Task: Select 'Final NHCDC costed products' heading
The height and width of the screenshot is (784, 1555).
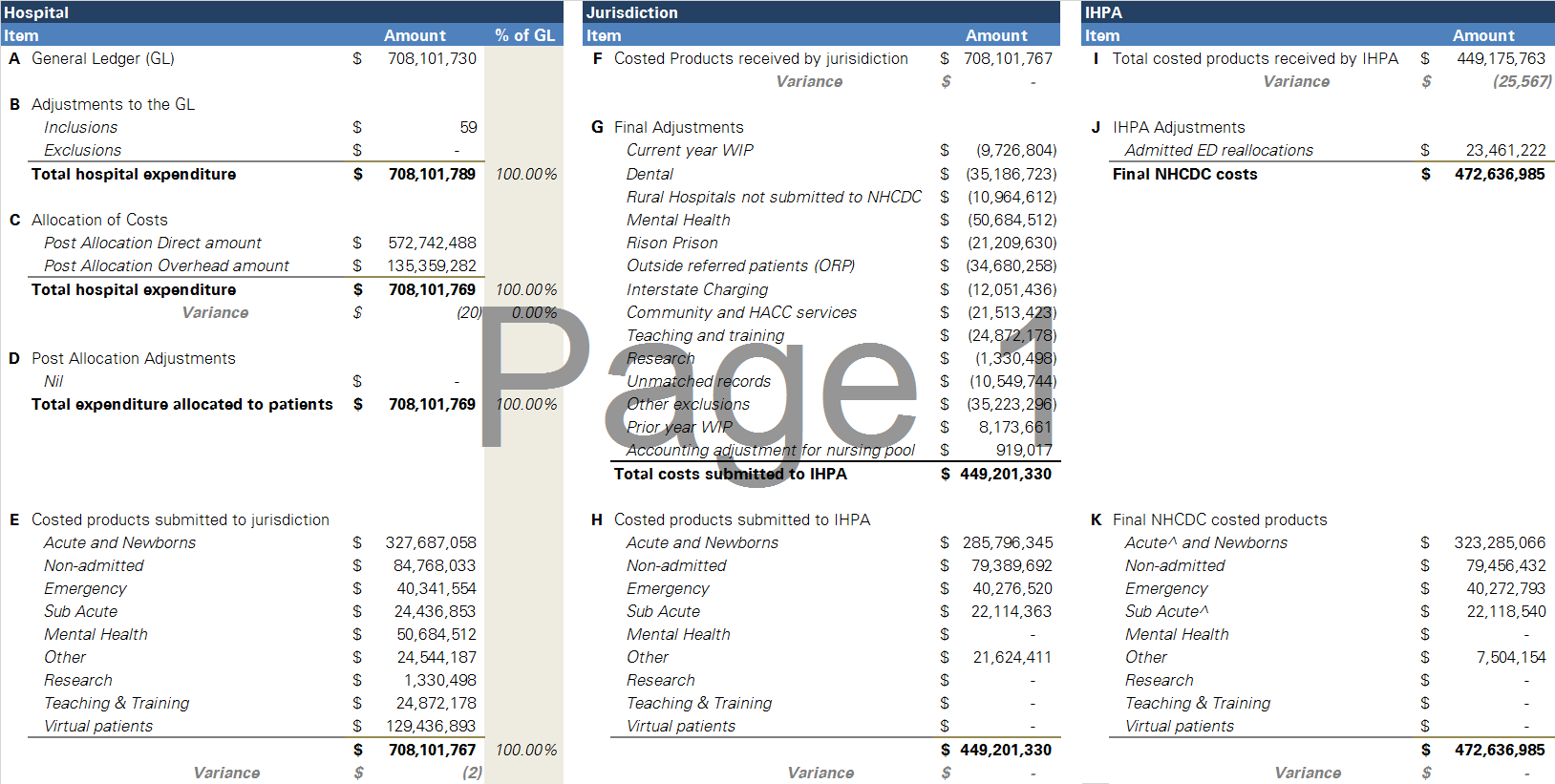Action: point(1220,519)
